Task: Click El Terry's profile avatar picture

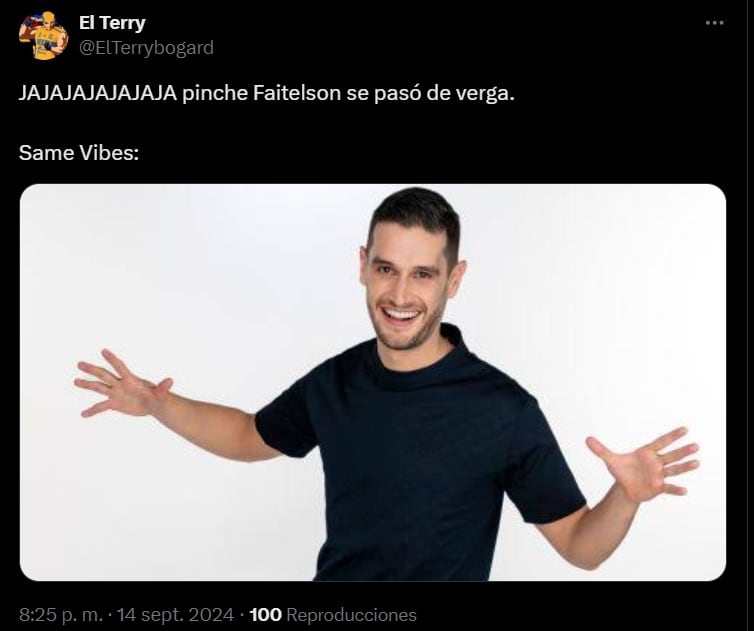Action: coord(43,36)
